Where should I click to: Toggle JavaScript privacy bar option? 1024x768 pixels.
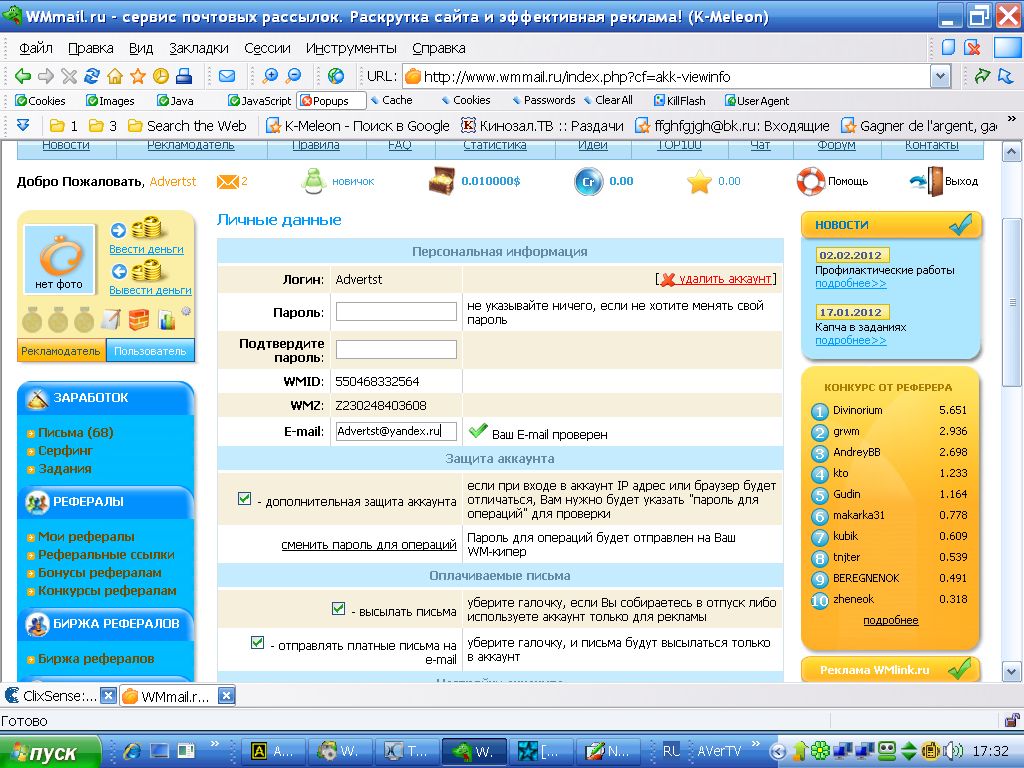pos(259,101)
